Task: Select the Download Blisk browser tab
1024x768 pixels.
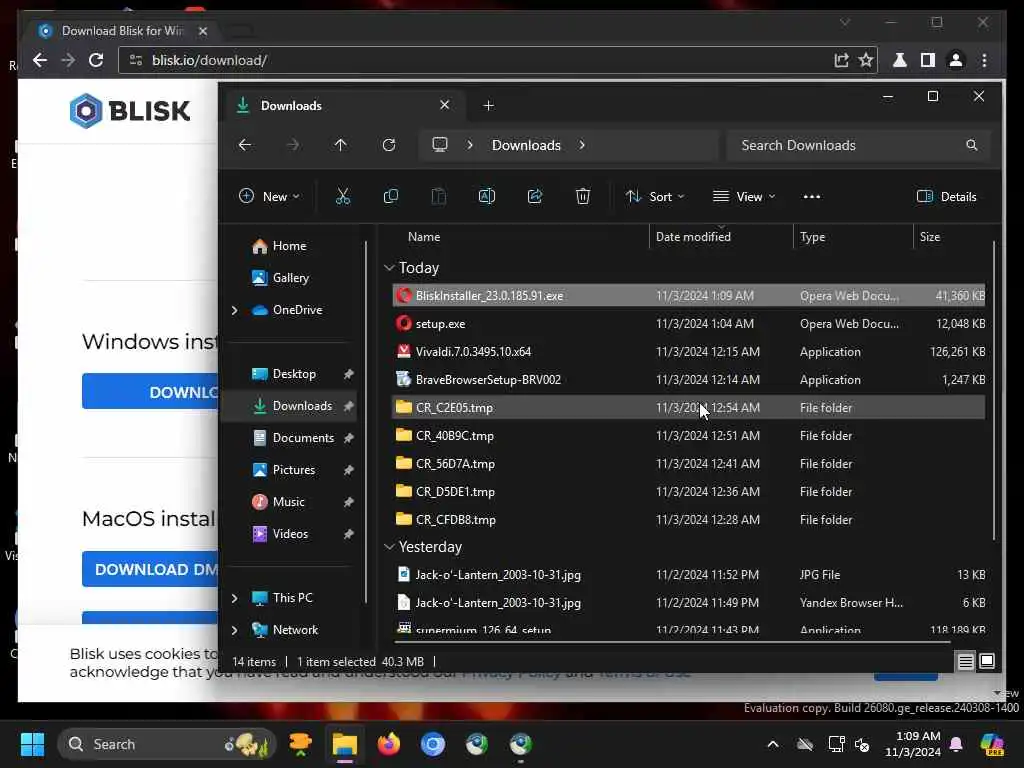Action: [x=123, y=31]
